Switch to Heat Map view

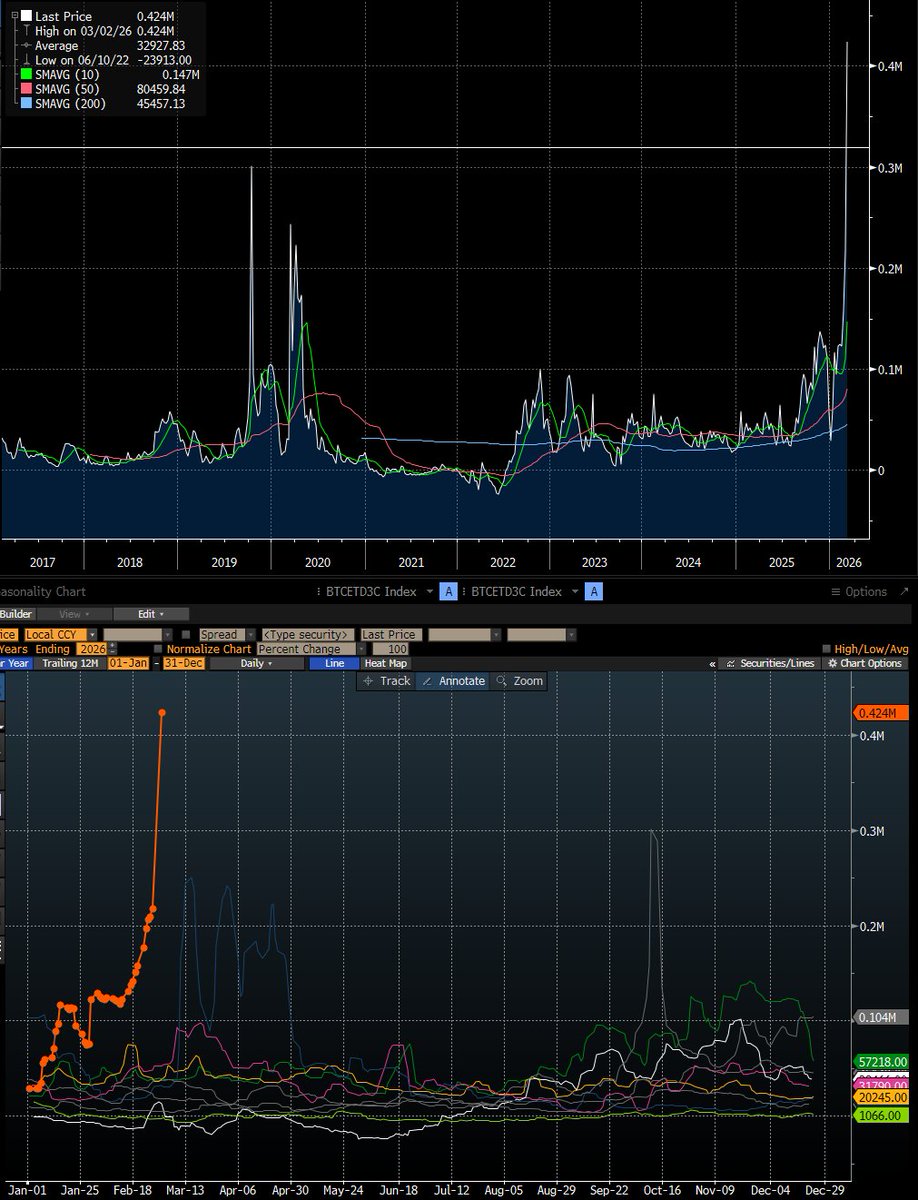(385, 663)
